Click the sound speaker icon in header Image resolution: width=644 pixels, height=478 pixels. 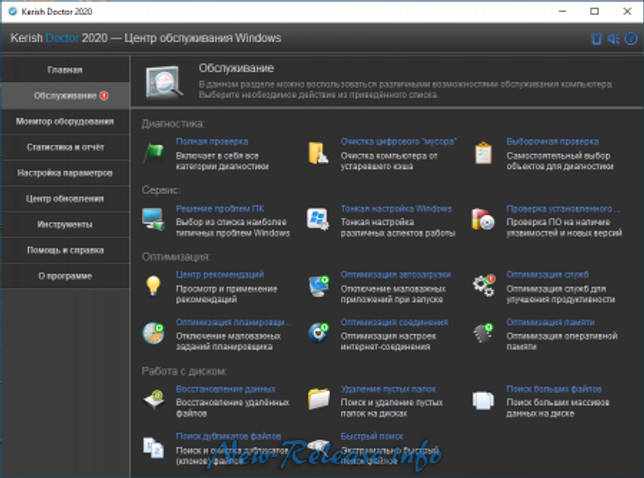click(614, 39)
